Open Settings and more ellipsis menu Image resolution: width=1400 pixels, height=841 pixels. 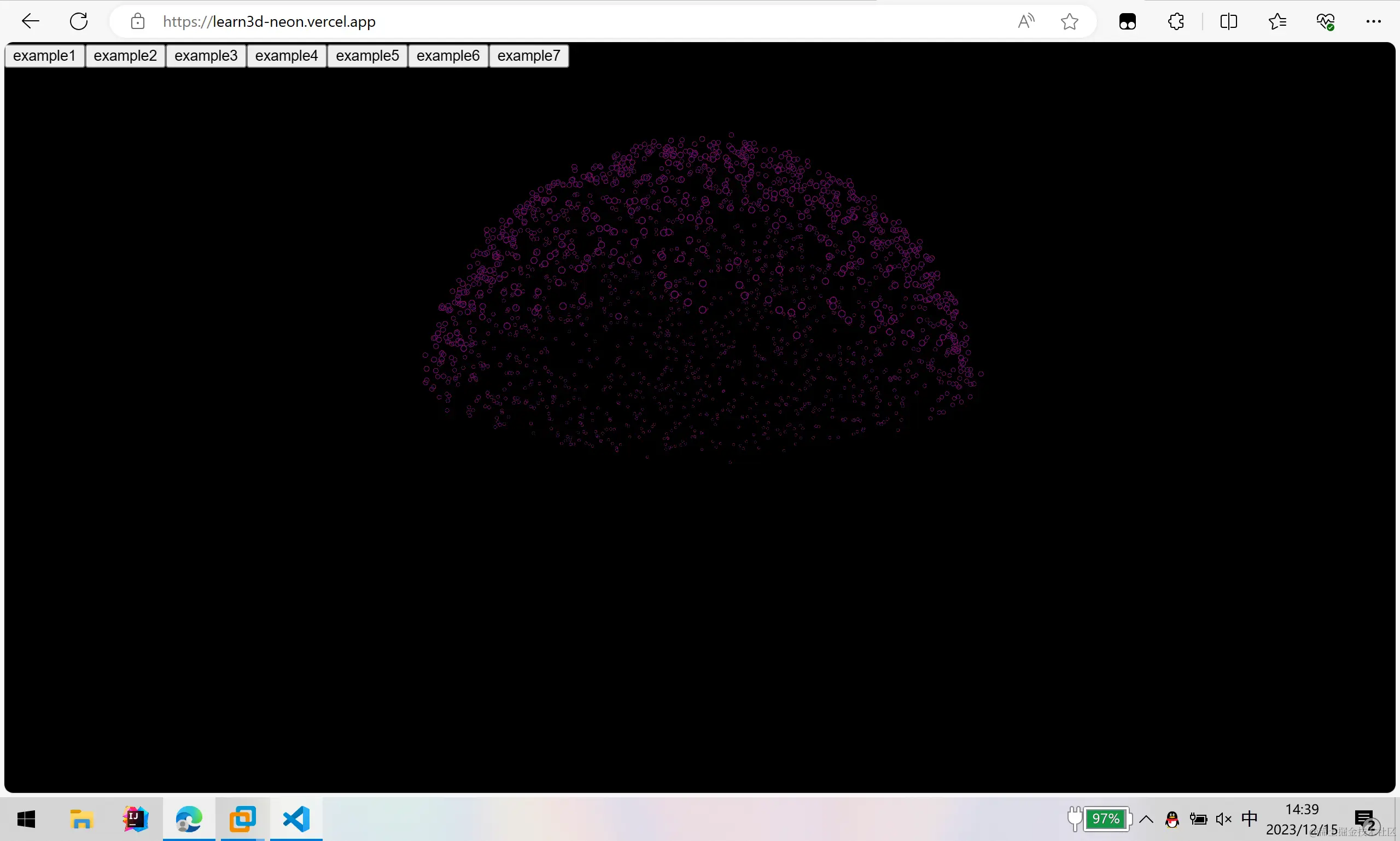[1373, 21]
